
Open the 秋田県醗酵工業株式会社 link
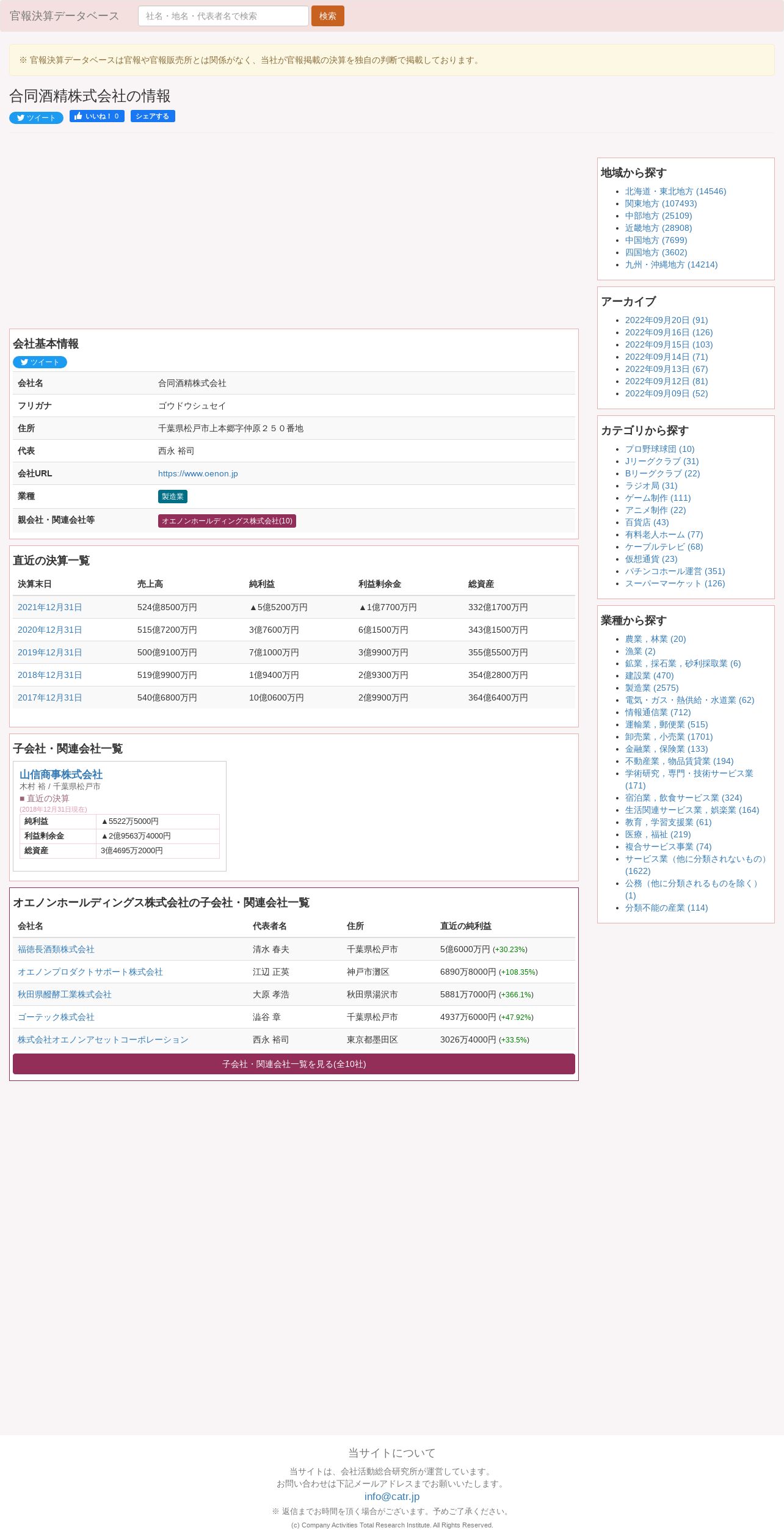pos(65,994)
